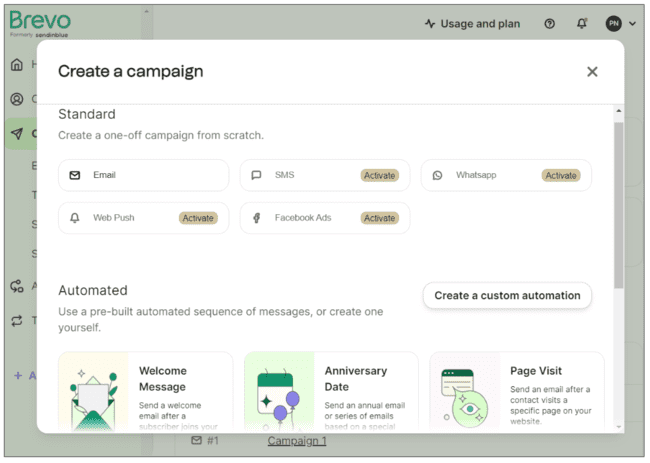Activate the SMS campaign channel

(380, 175)
